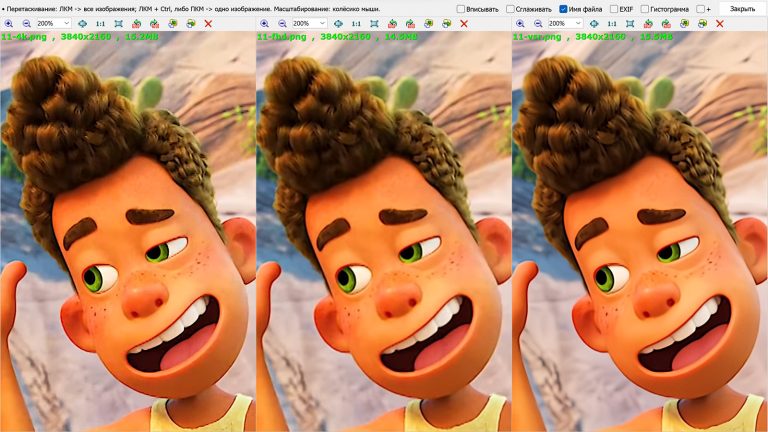Screen dimensions: 768x432
Task: Fit 11-4k.png to the window frame
Action: [119, 24]
